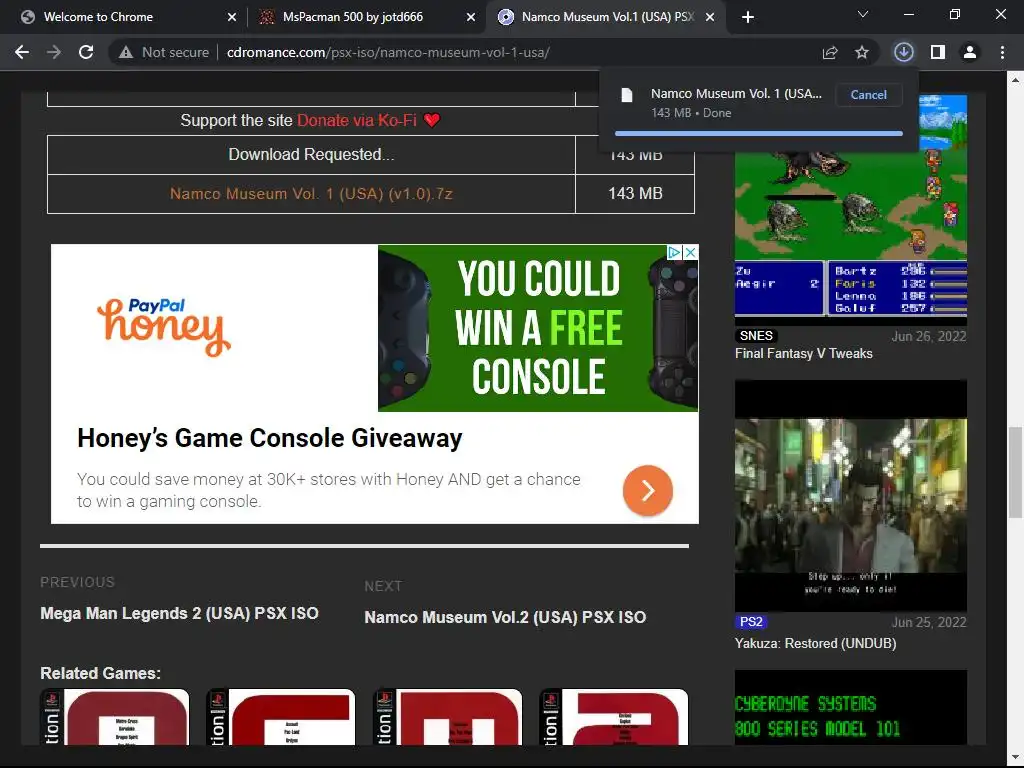Go to Mega Man Legends 2 PSX ISO
Screen dimensions: 1024x768
[x=180, y=613]
